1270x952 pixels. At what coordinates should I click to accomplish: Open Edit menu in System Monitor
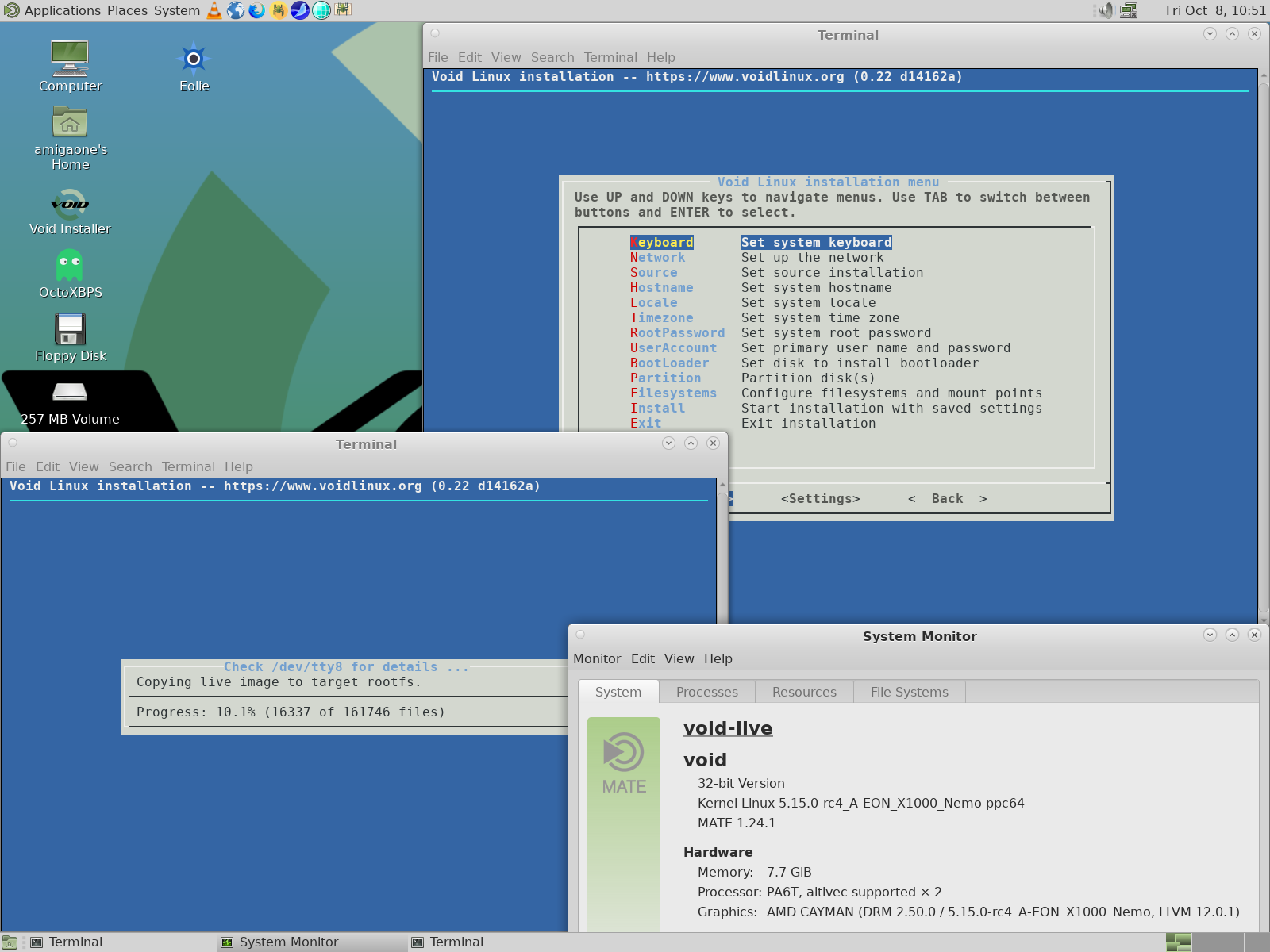[x=643, y=658]
